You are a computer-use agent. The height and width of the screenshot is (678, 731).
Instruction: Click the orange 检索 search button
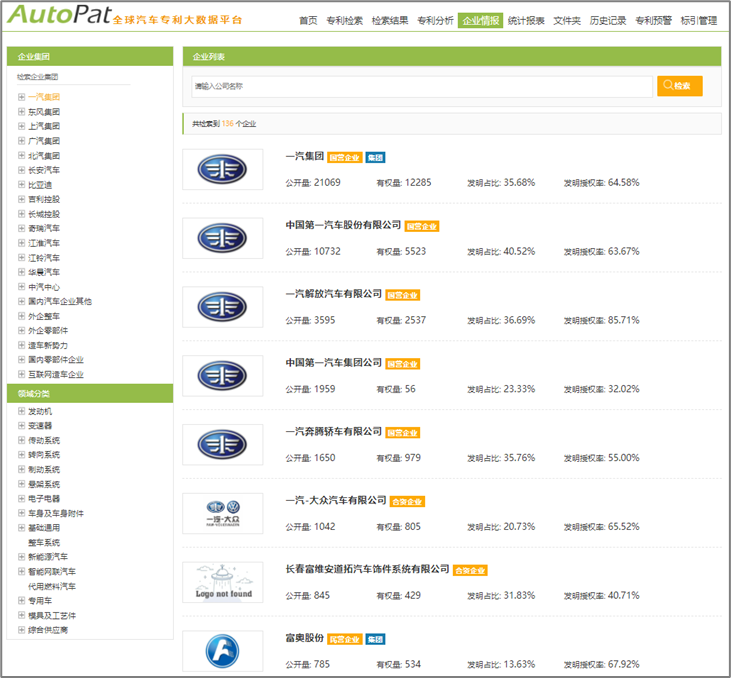pos(680,86)
